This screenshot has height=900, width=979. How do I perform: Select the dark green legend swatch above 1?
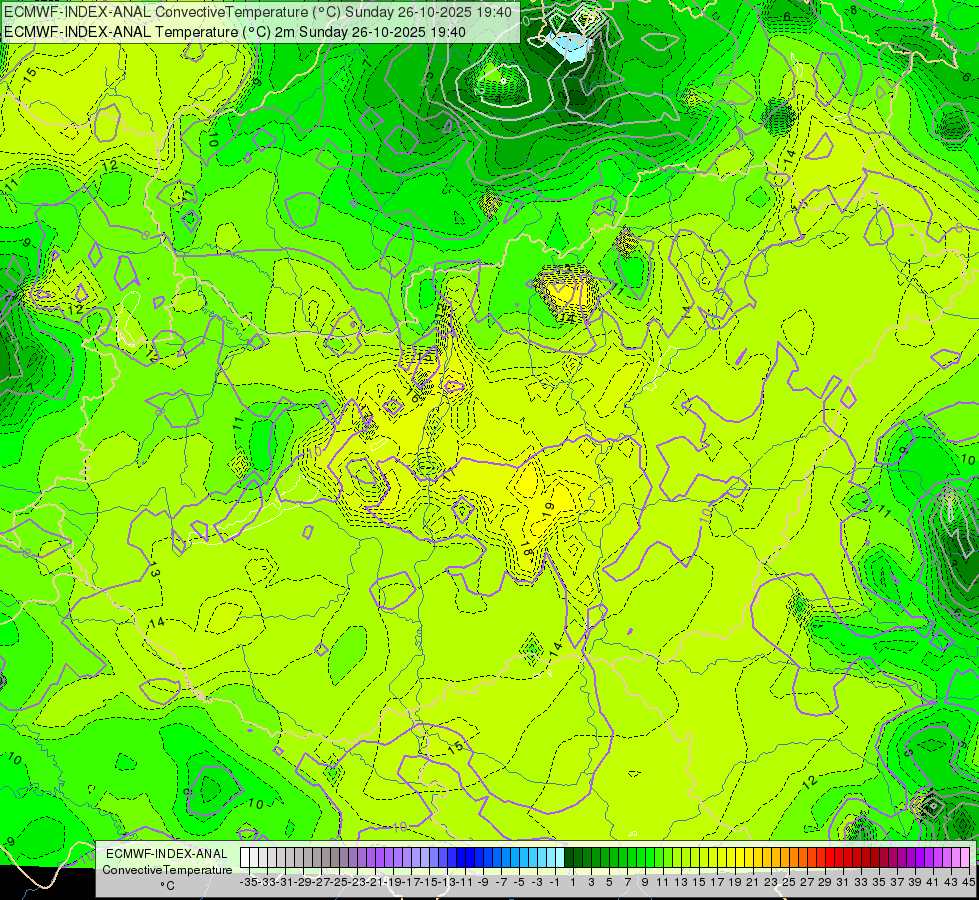pyautogui.click(x=569, y=857)
